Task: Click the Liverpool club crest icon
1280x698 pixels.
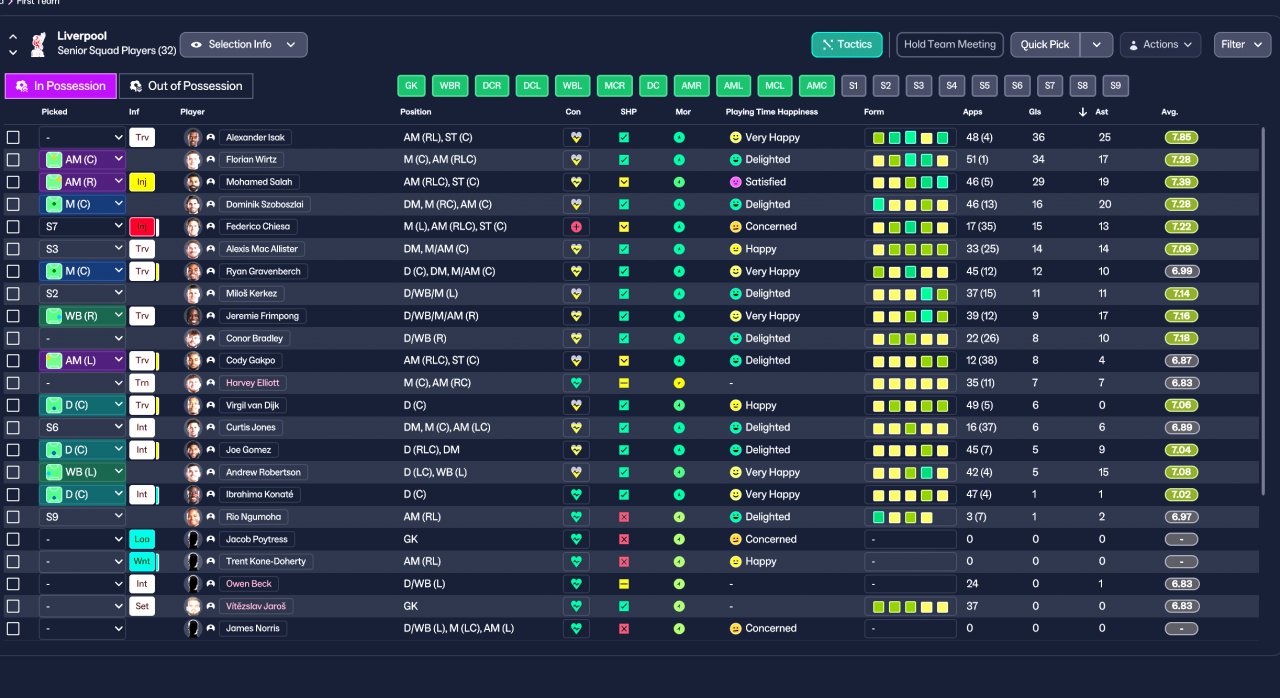Action: [x=38, y=44]
